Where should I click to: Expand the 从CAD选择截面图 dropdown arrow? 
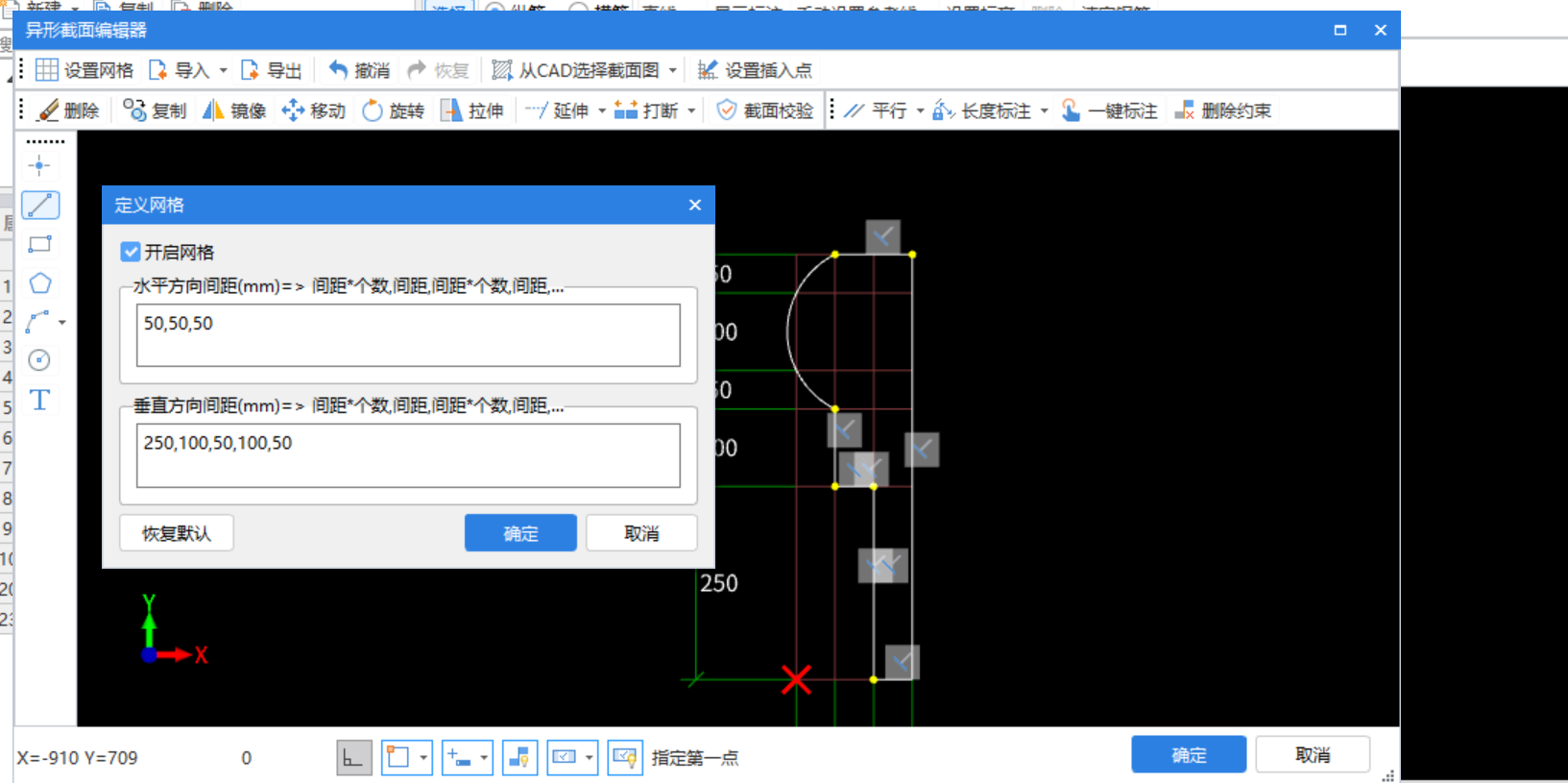(672, 70)
